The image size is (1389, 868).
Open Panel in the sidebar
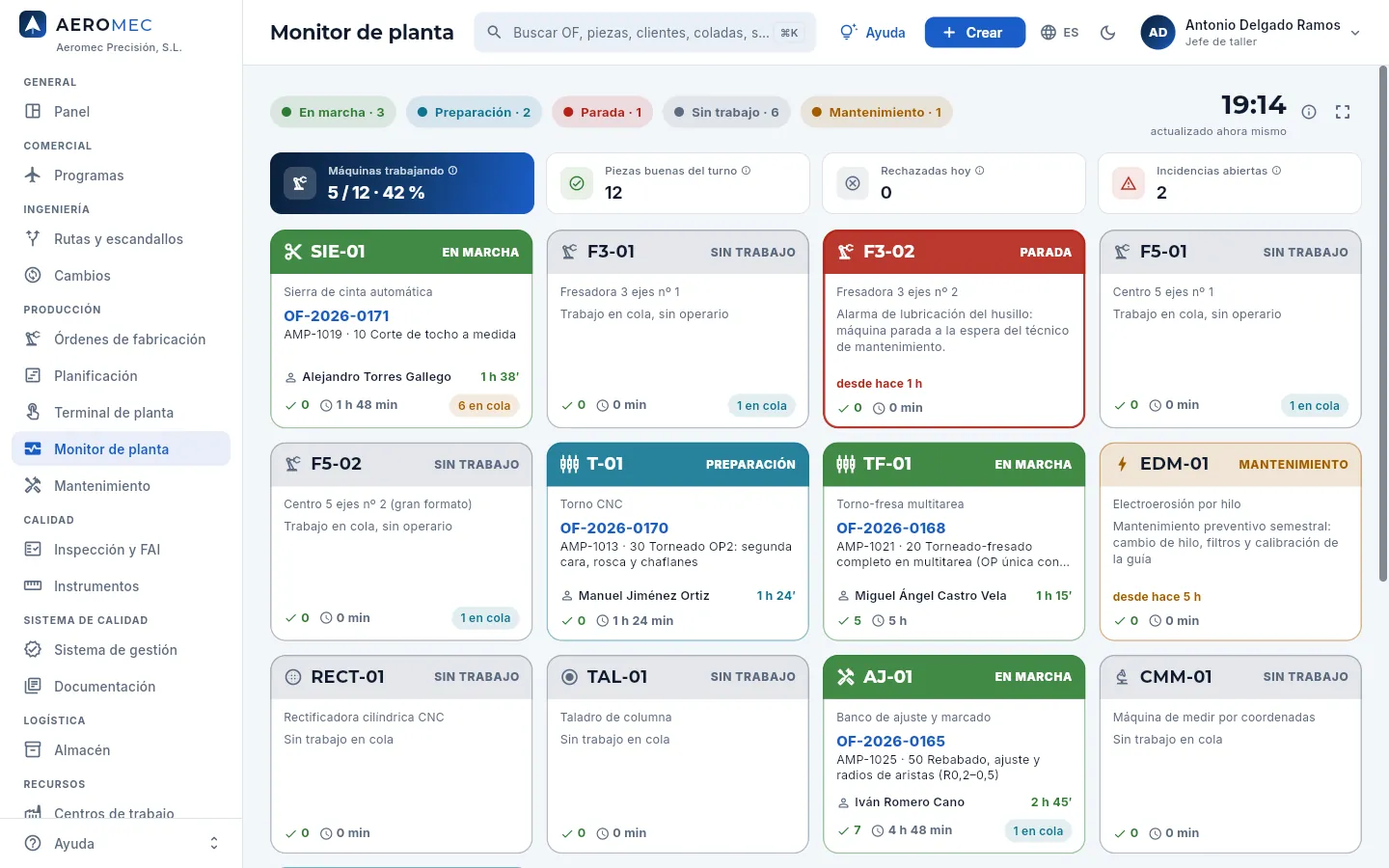tap(121, 111)
